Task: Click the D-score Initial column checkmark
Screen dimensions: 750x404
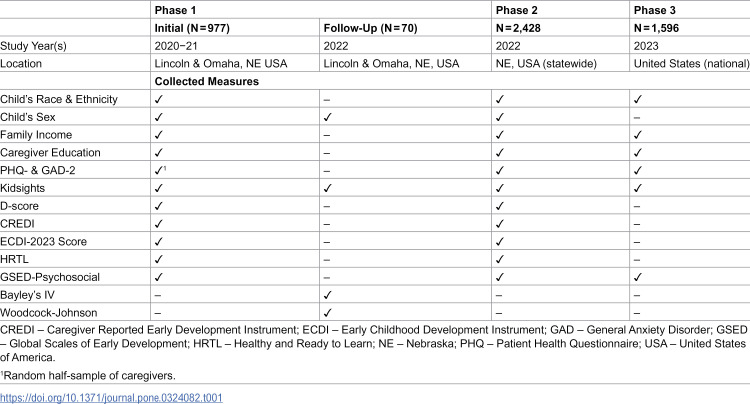Action: tap(159, 206)
